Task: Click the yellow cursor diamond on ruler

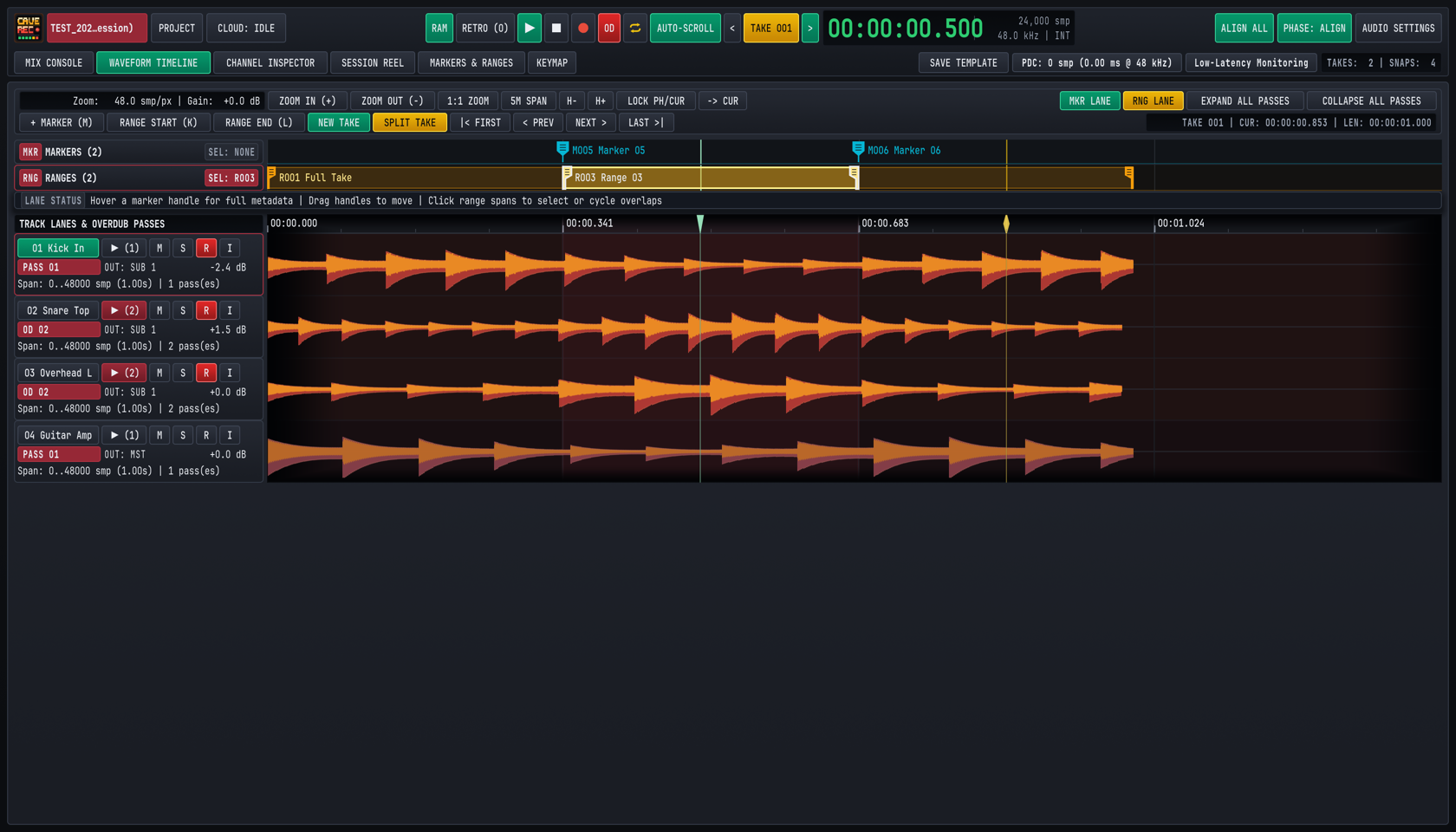Action: [1006, 224]
